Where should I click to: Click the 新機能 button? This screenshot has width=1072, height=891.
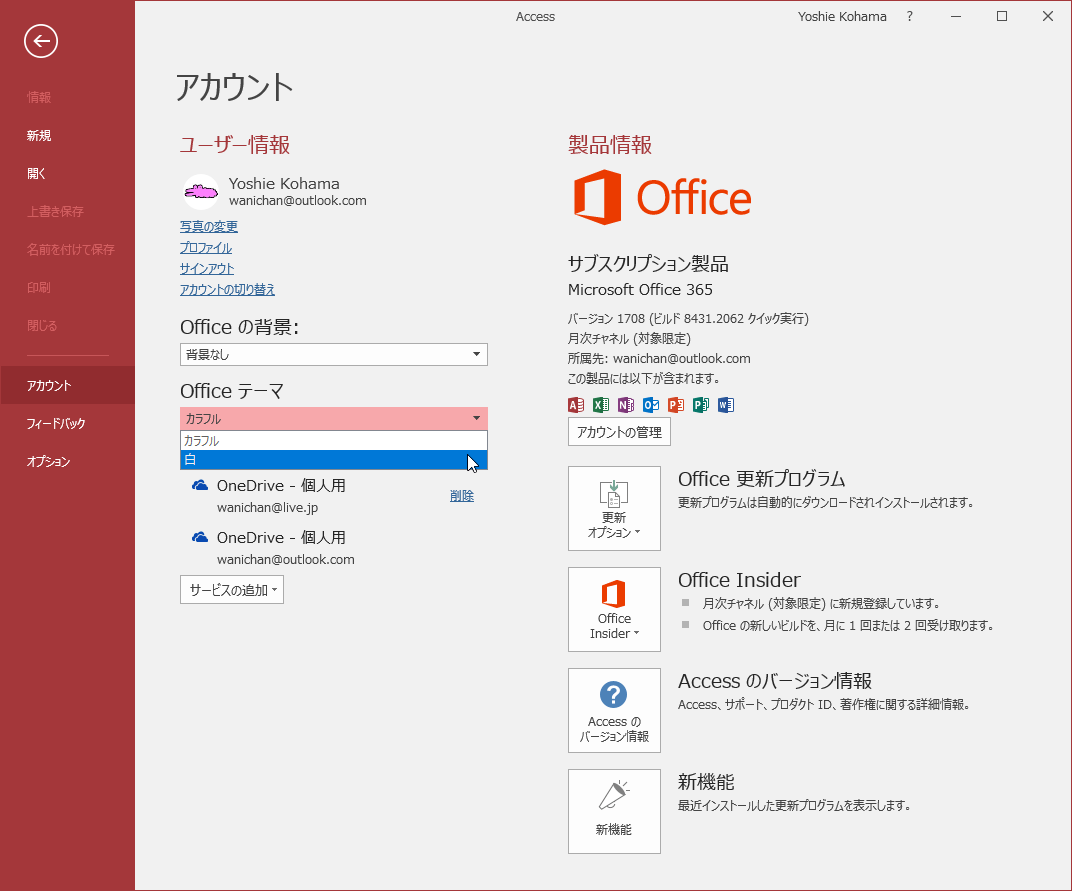[614, 812]
